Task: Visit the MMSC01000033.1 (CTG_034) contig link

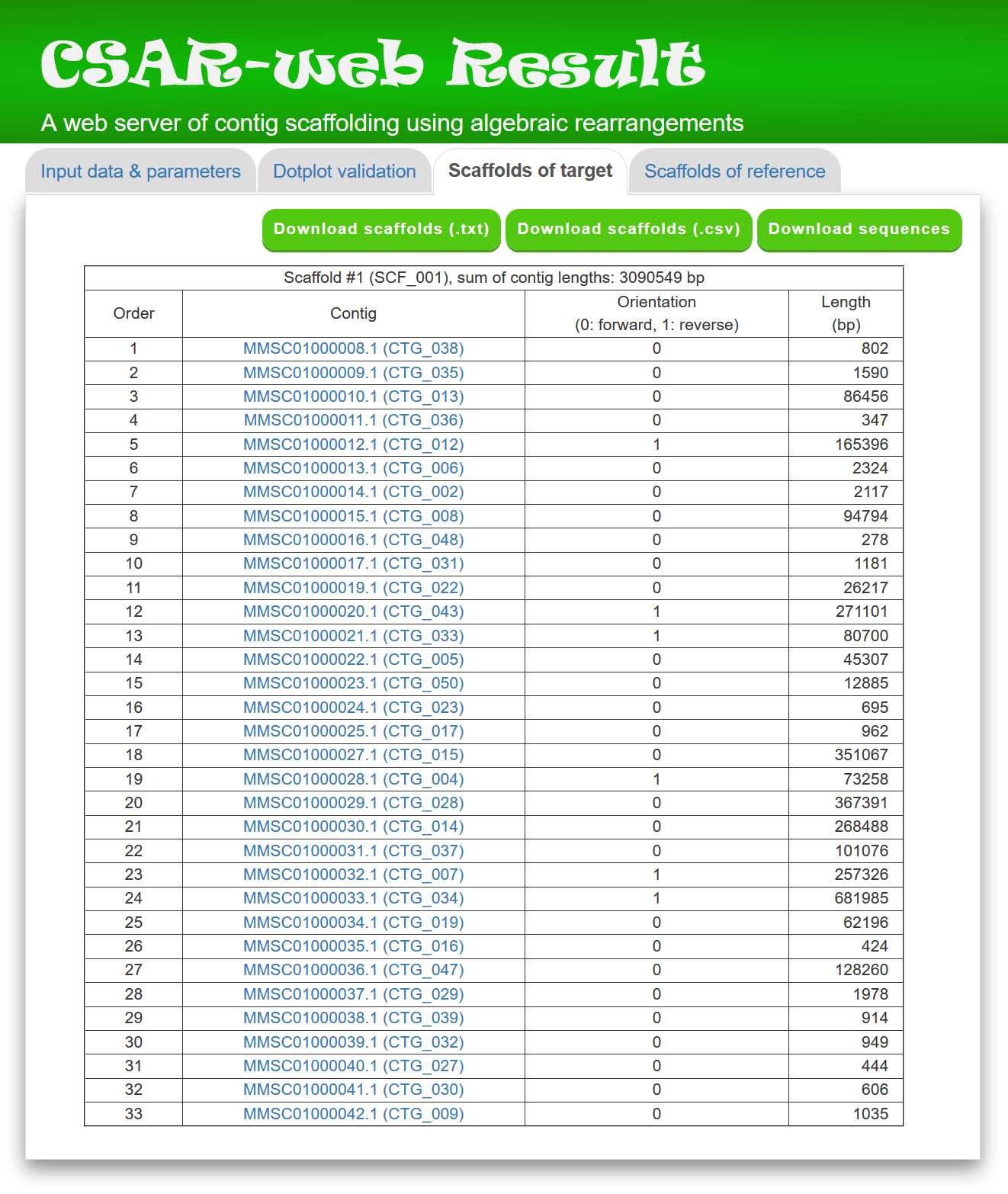Action: 353,898
